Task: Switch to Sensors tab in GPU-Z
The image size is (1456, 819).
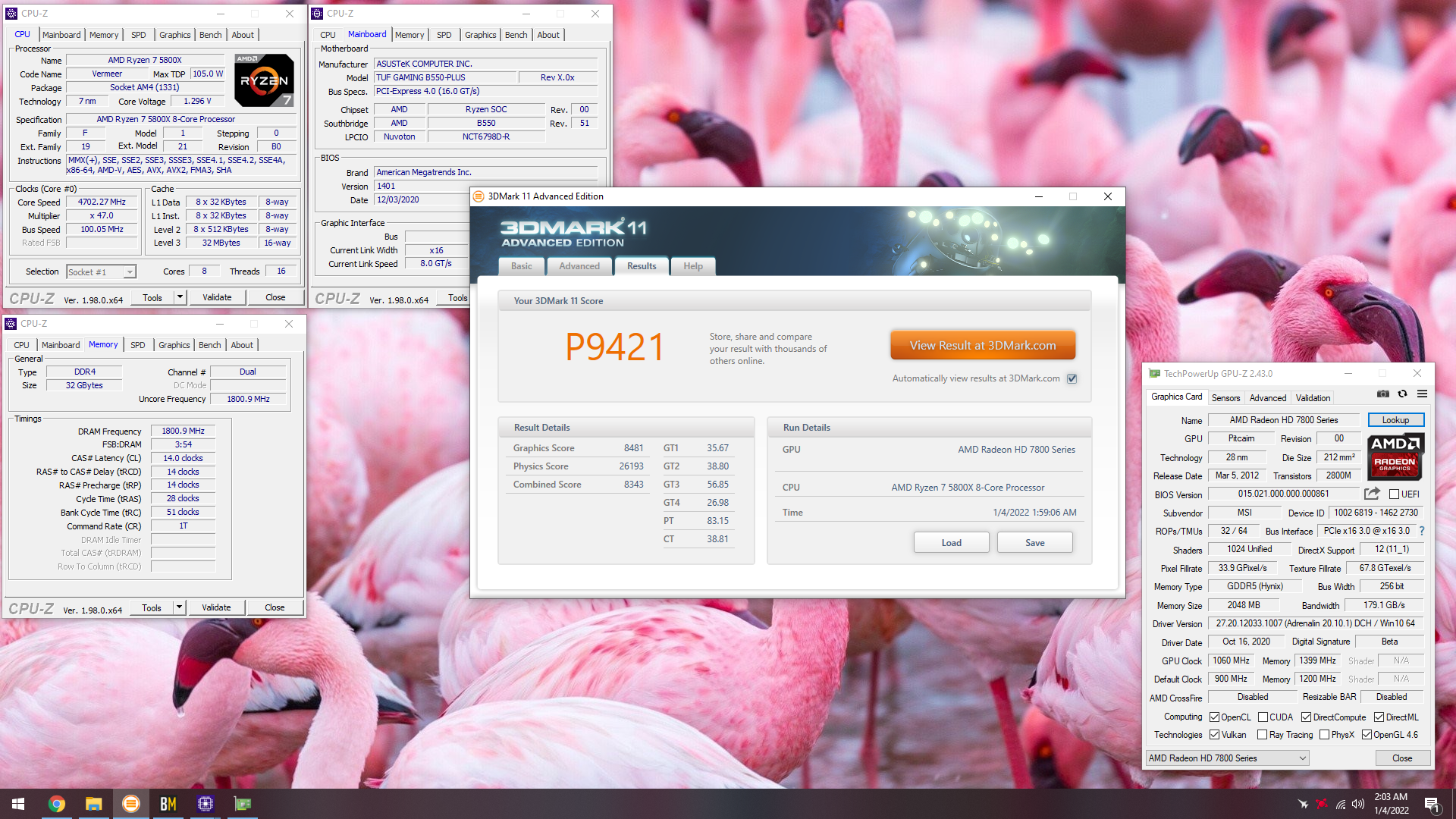Action: 1225,398
